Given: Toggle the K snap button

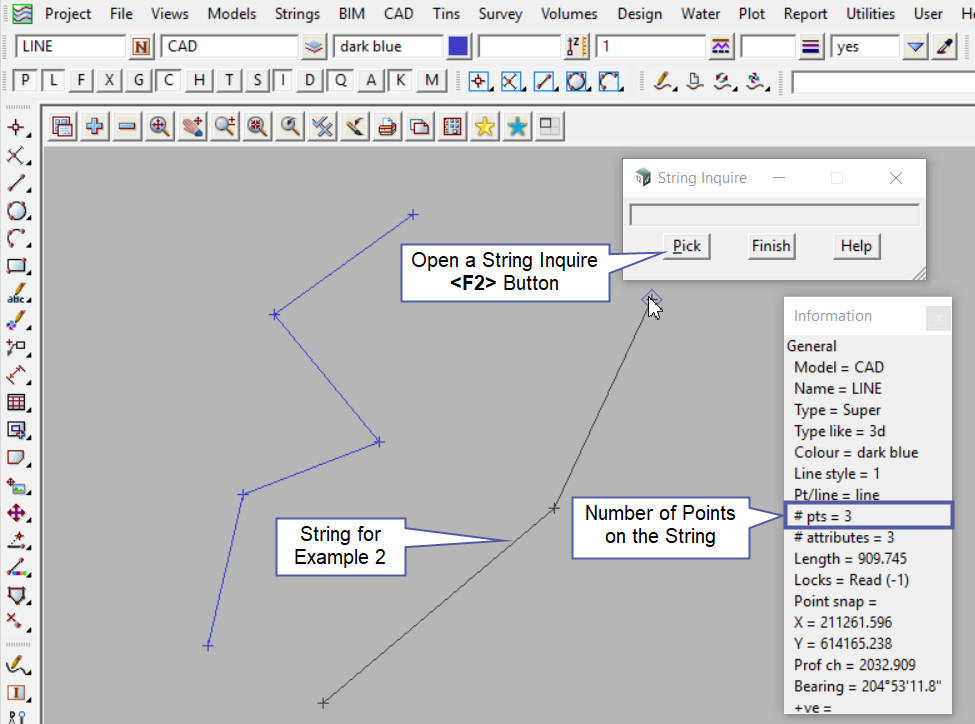Looking at the screenshot, I should [x=400, y=81].
